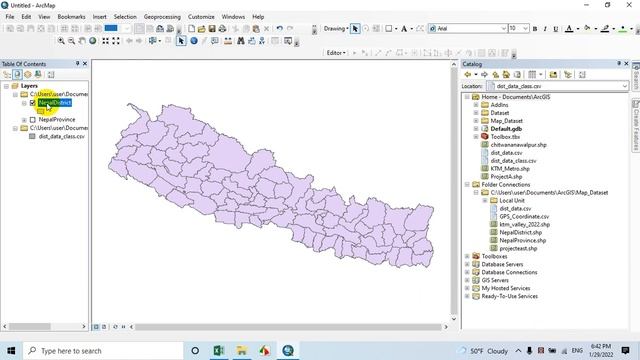Click Connect To Folder in Catalog

(553, 75)
